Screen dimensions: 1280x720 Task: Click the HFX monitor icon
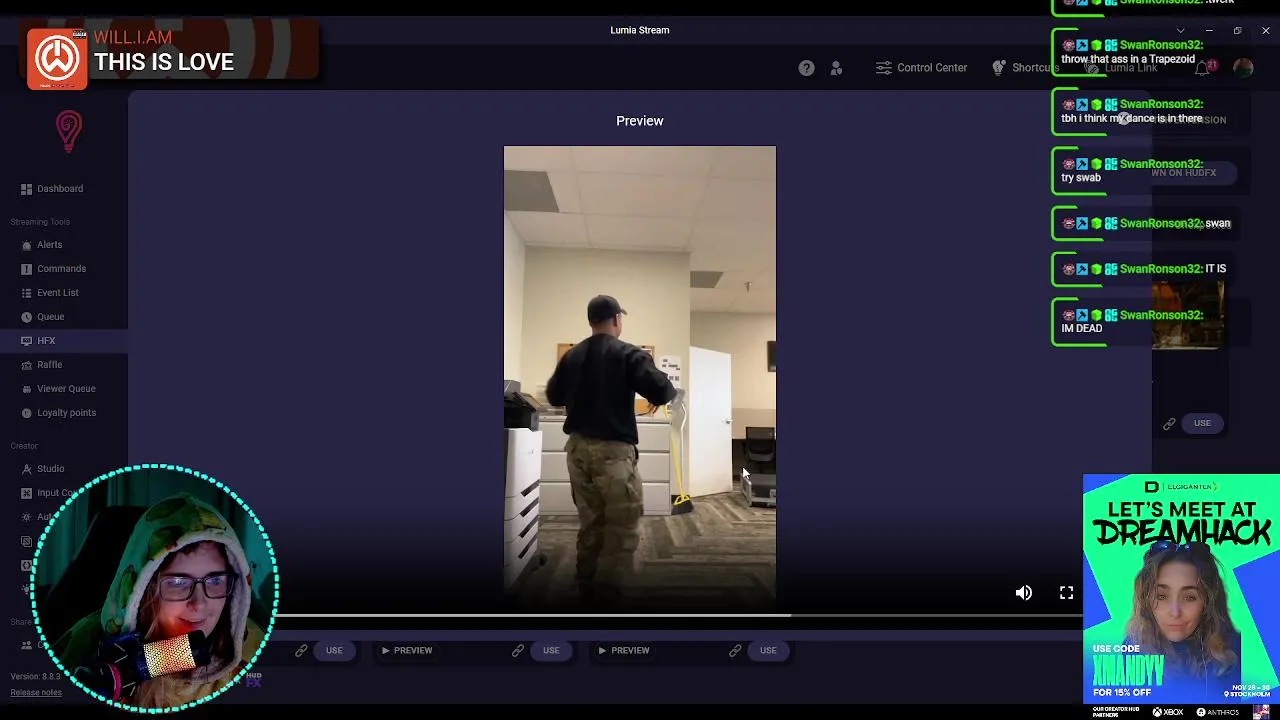[27, 340]
